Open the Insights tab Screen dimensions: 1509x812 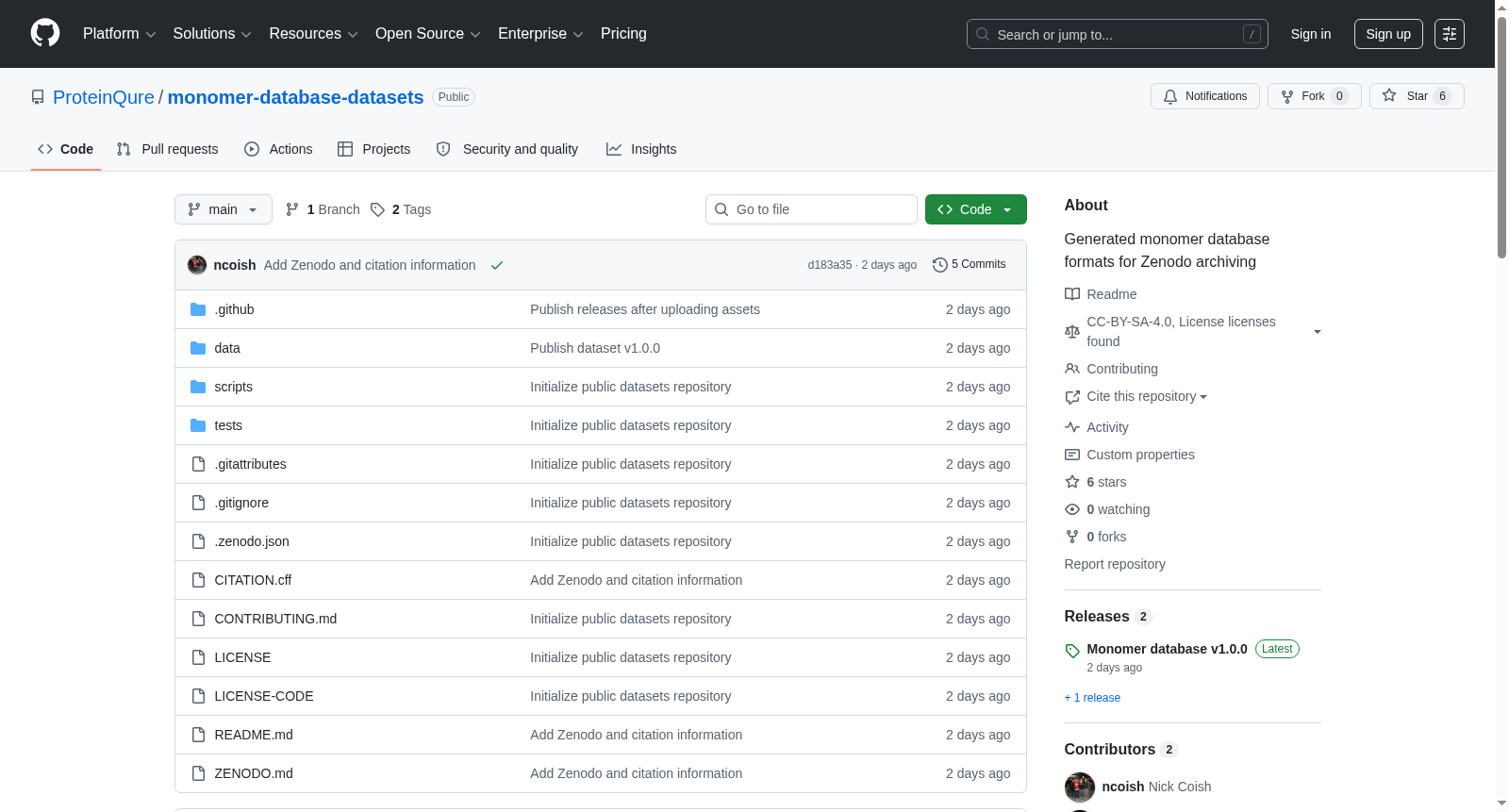click(x=641, y=149)
